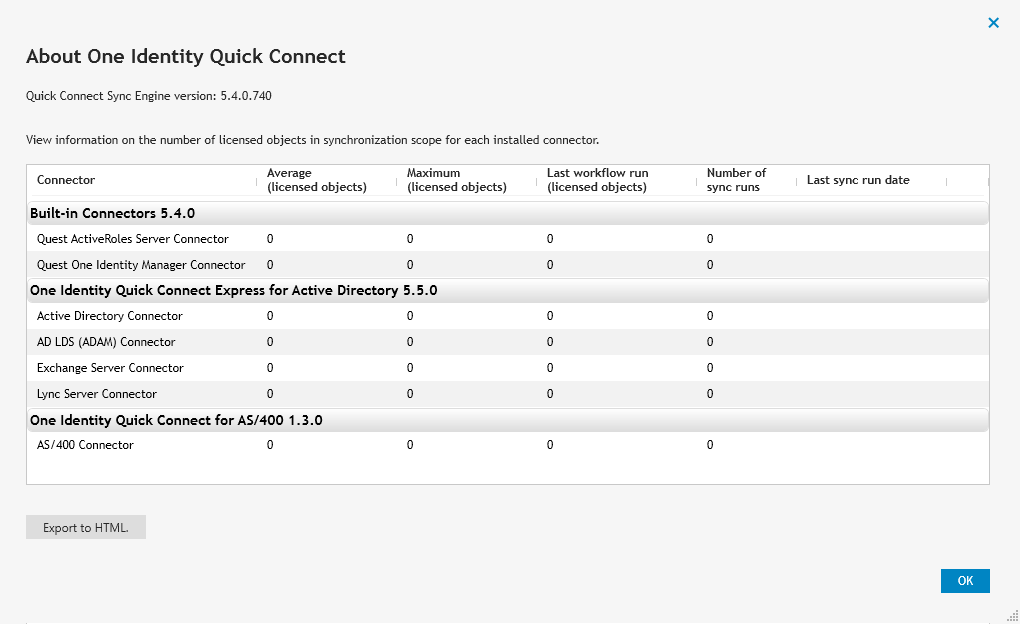Screen dimensions: 1020x624
Task: Click last workflow run value for Exchange Server
Action: point(550,368)
